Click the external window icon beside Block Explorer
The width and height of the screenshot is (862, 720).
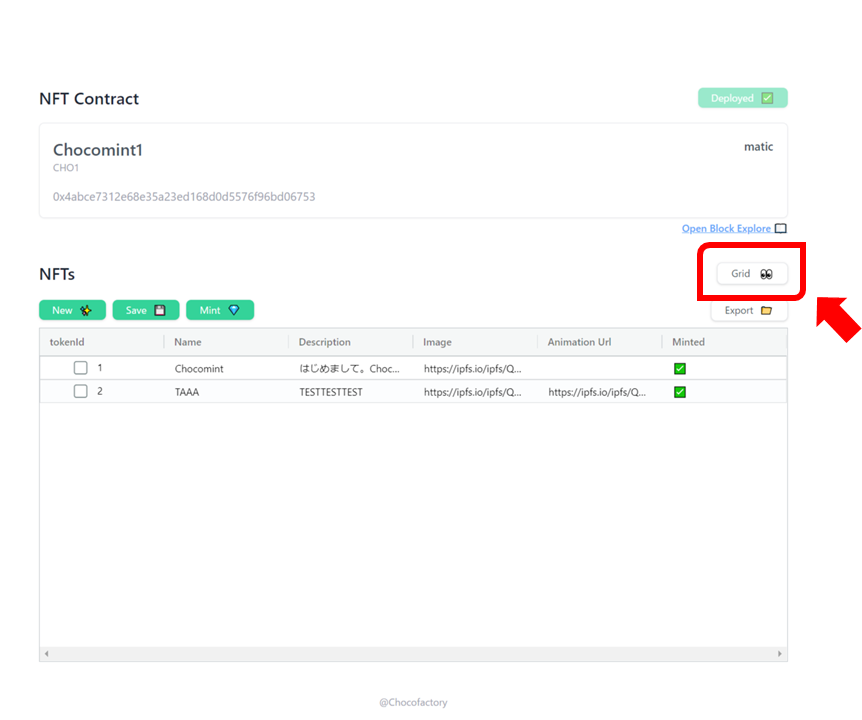pyautogui.click(x=781, y=229)
